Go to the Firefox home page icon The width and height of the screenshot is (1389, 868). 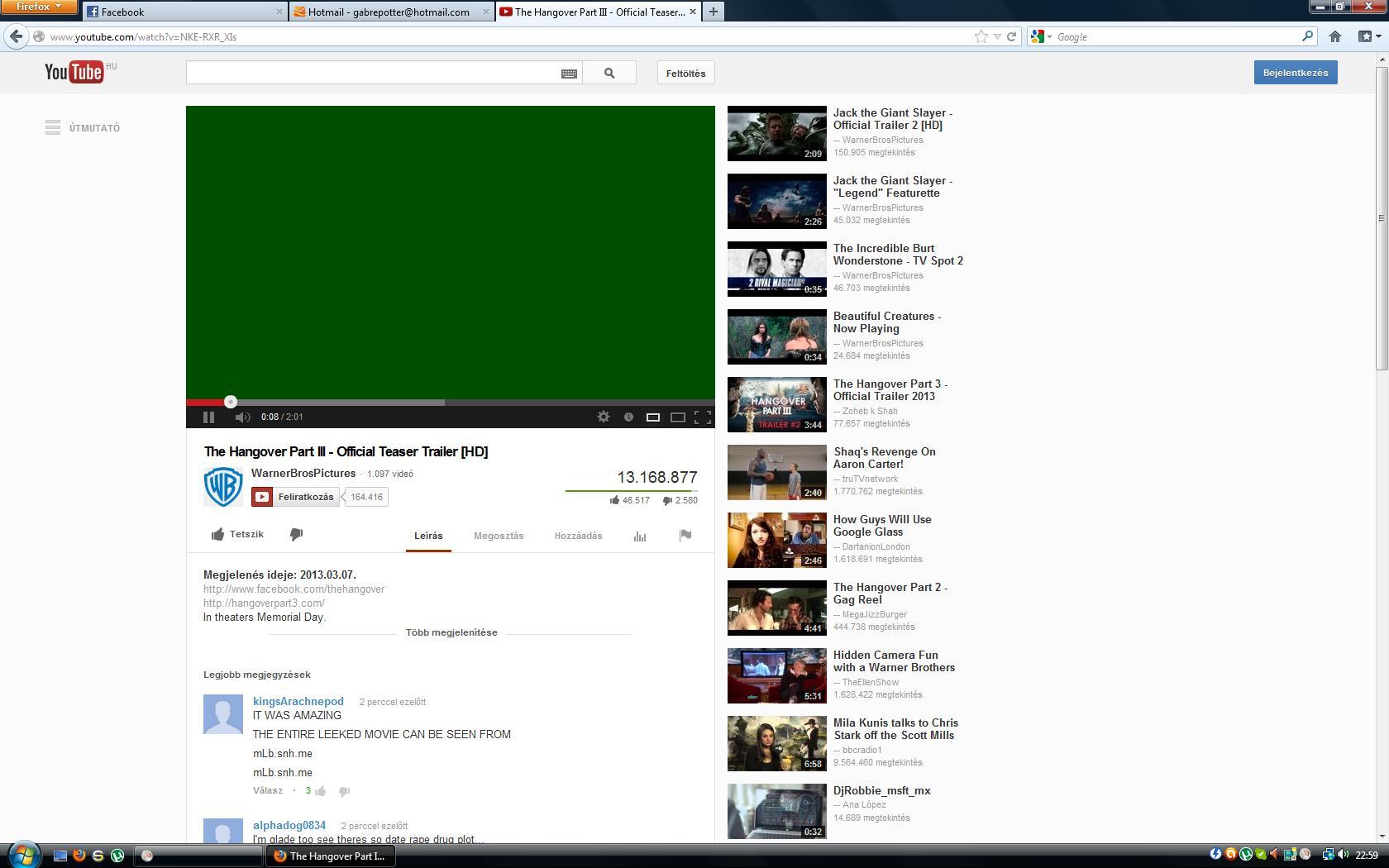[1334, 36]
